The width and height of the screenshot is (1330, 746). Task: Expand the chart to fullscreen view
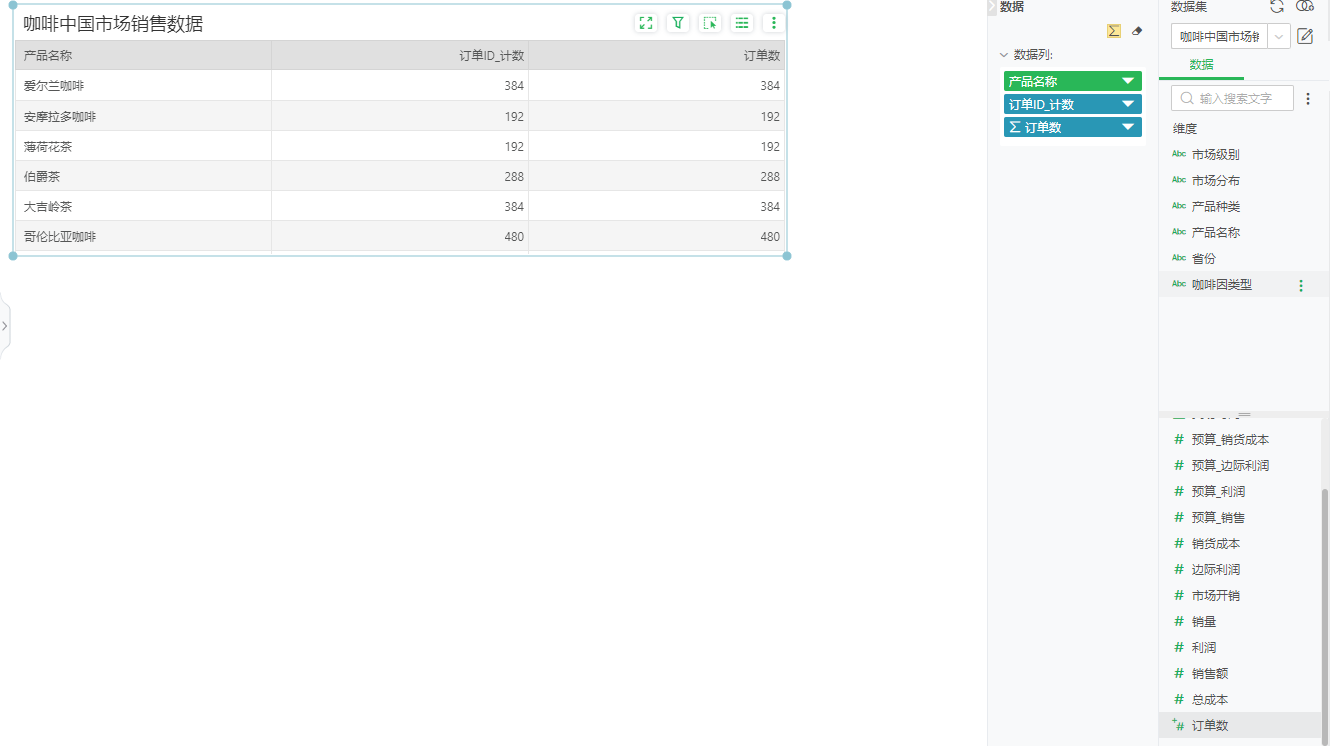[x=646, y=22]
